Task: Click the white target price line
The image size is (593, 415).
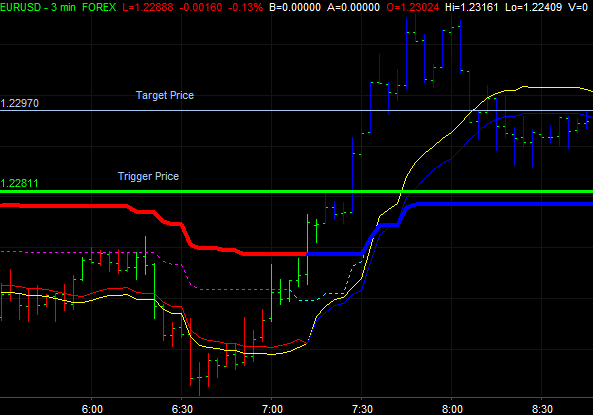Action: pos(296,111)
